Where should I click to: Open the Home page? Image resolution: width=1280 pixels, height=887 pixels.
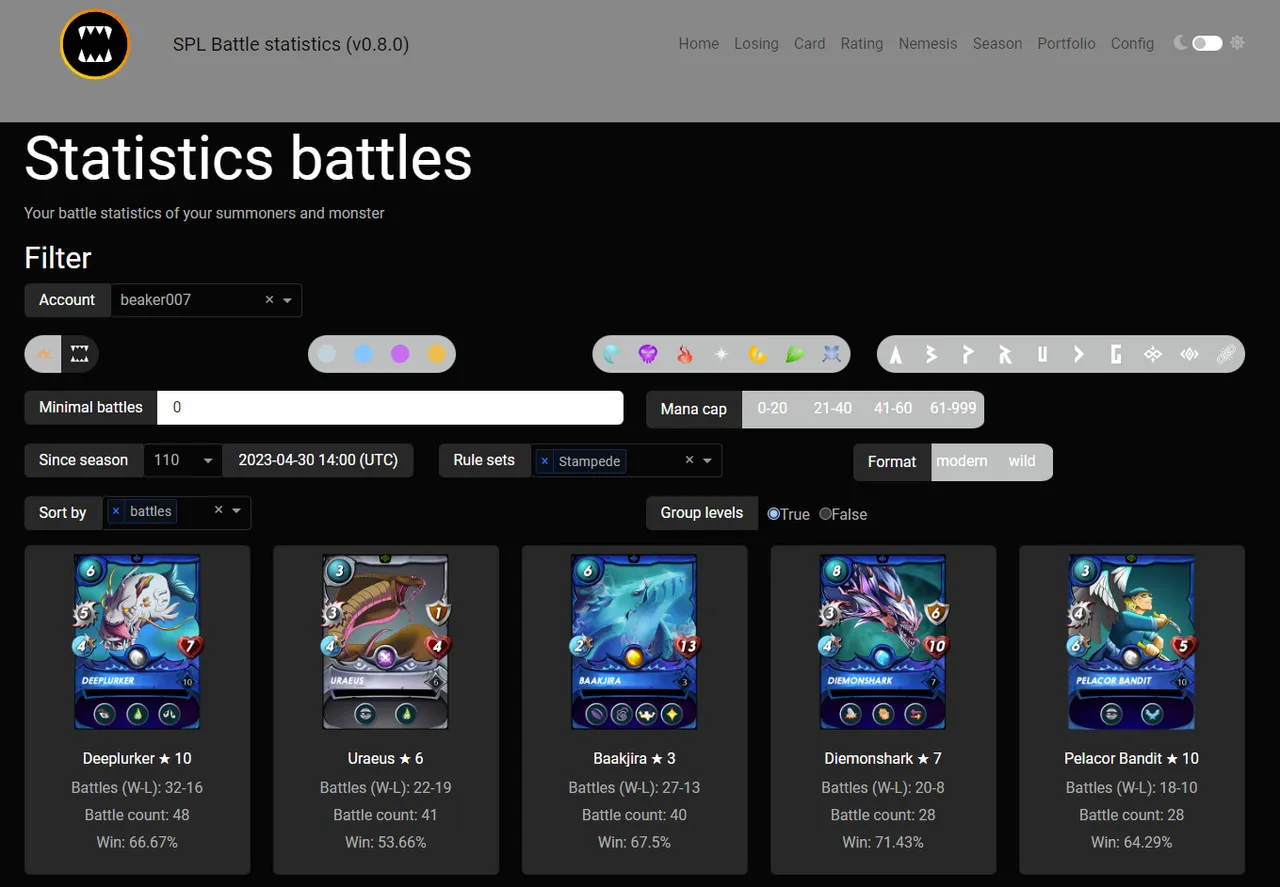(698, 43)
